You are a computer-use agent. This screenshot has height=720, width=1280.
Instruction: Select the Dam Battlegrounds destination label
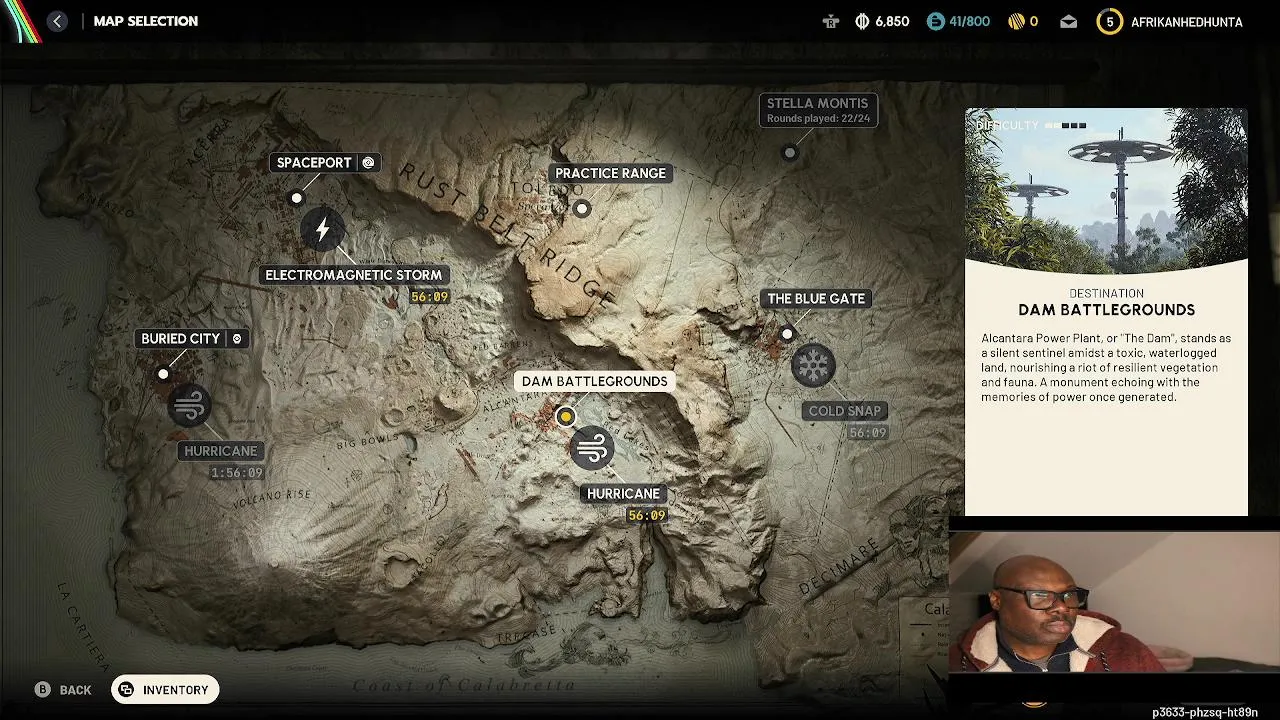(x=594, y=381)
